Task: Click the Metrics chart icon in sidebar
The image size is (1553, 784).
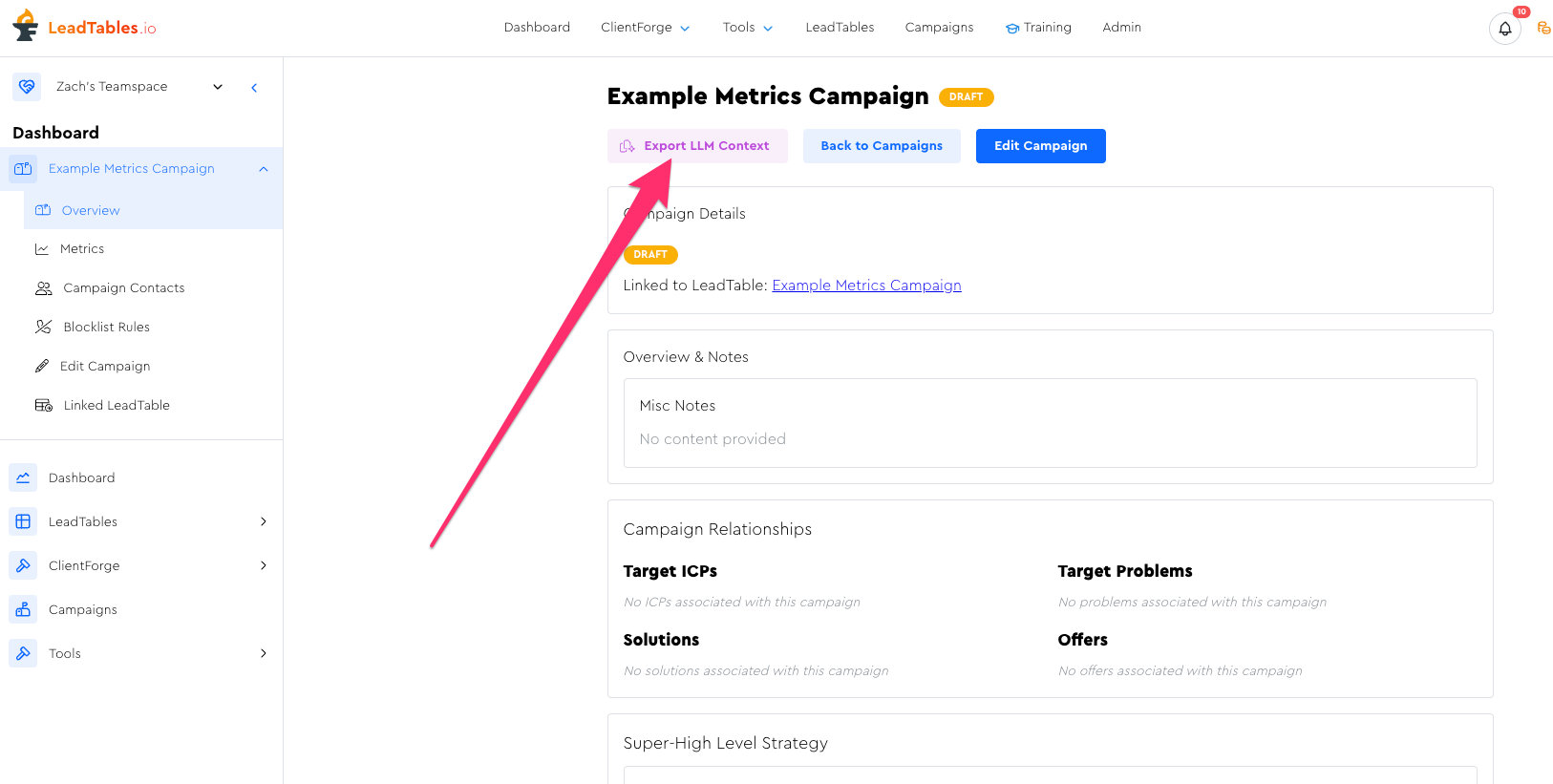Action: click(42, 249)
